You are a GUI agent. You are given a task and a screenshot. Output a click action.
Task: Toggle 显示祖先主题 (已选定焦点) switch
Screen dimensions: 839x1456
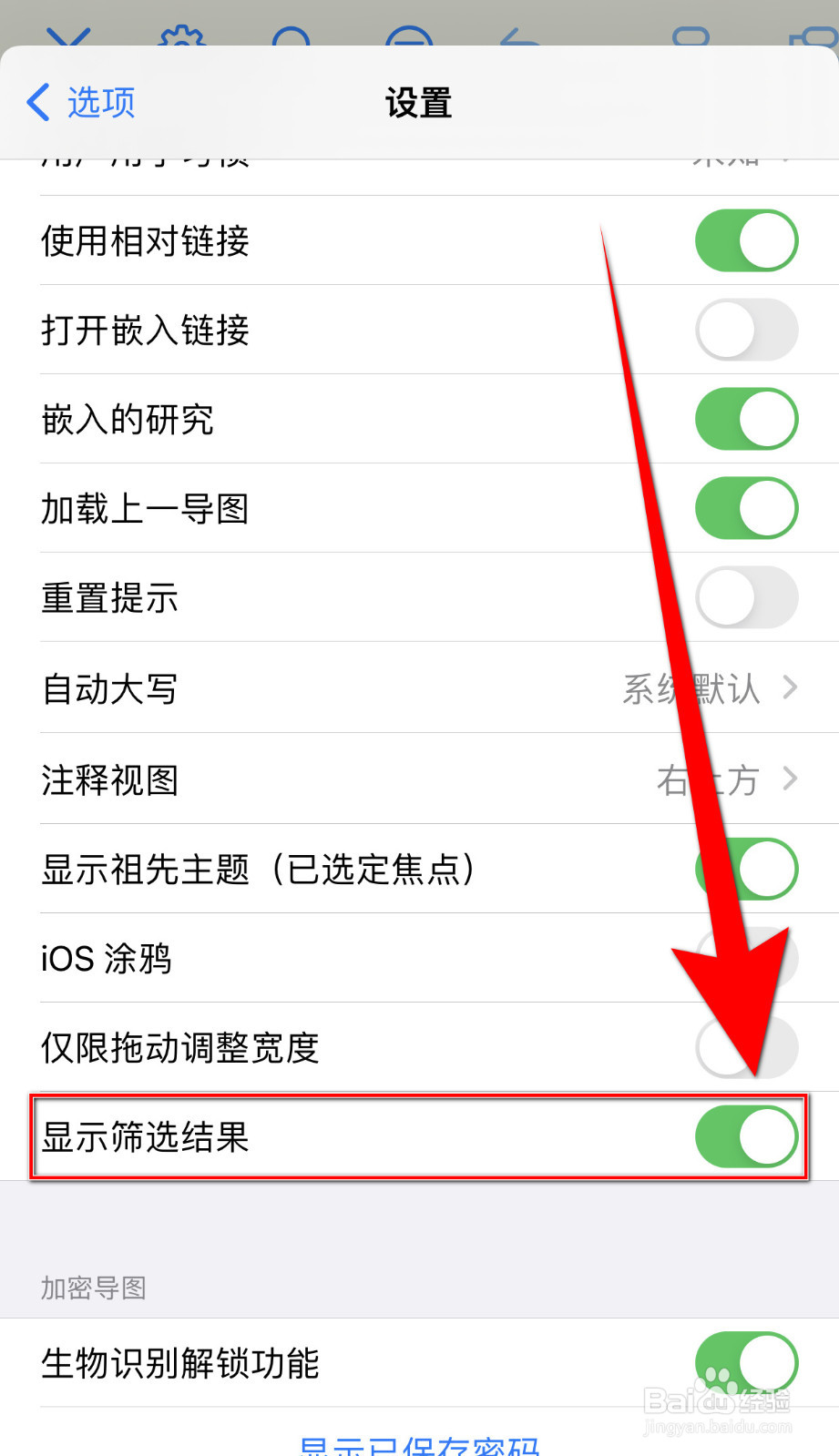click(x=746, y=869)
